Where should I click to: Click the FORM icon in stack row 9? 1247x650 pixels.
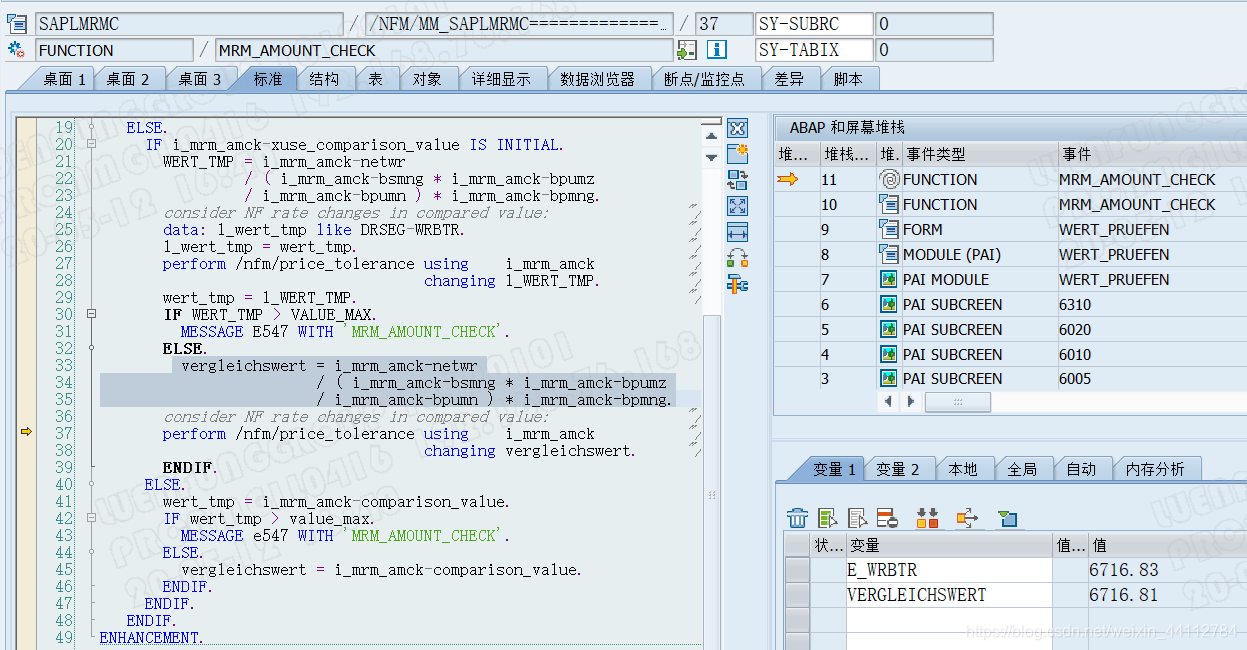pos(889,229)
